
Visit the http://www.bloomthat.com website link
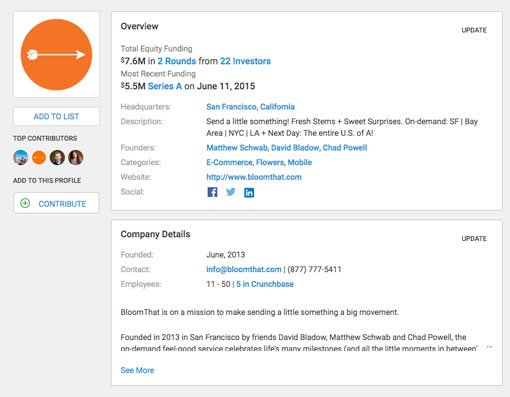(x=254, y=177)
